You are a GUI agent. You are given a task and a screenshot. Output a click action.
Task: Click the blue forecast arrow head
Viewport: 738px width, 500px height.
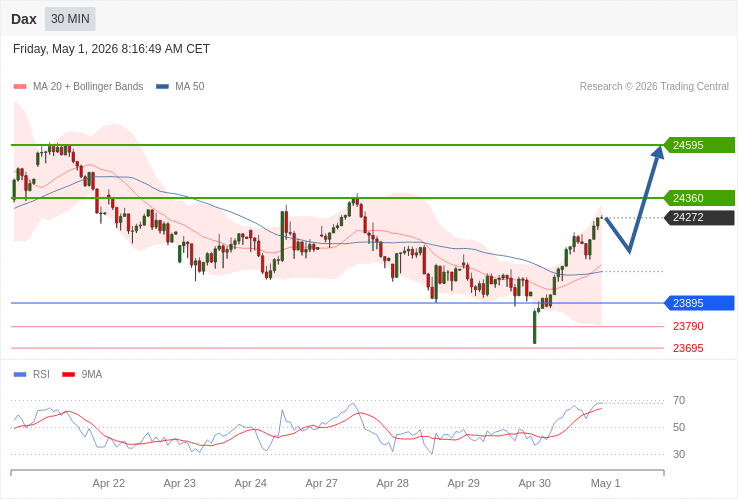click(x=658, y=153)
